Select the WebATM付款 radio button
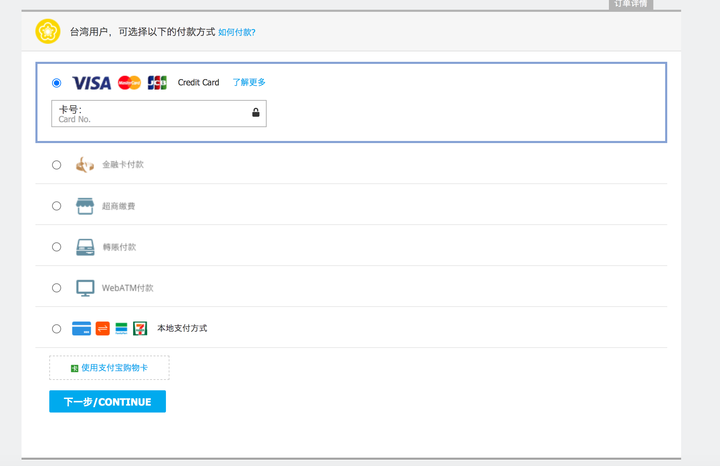This screenshot has height=466, width=720. point(56,288)
